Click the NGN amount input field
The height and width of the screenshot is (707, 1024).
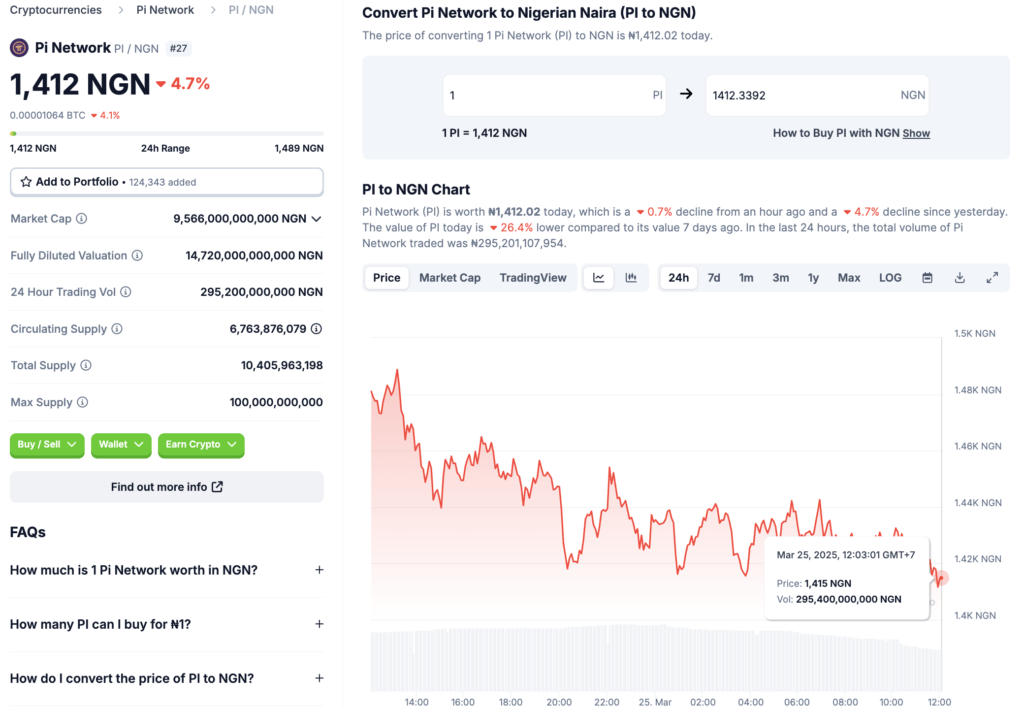(817, 95)
